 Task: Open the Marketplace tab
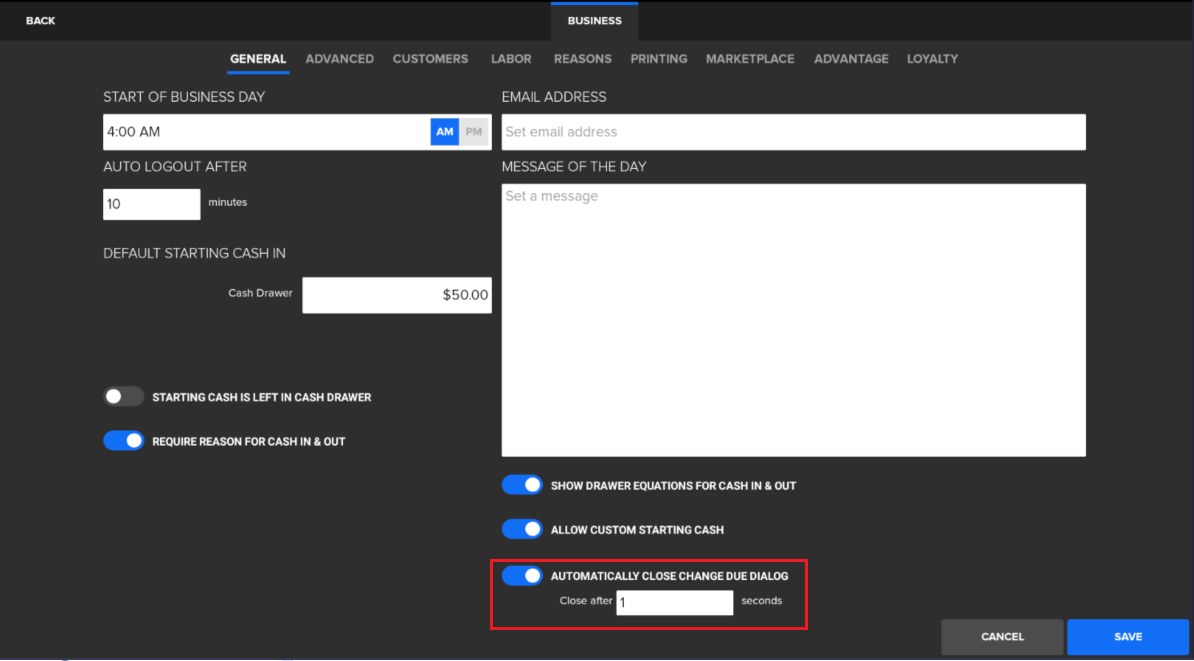point(750,59)
